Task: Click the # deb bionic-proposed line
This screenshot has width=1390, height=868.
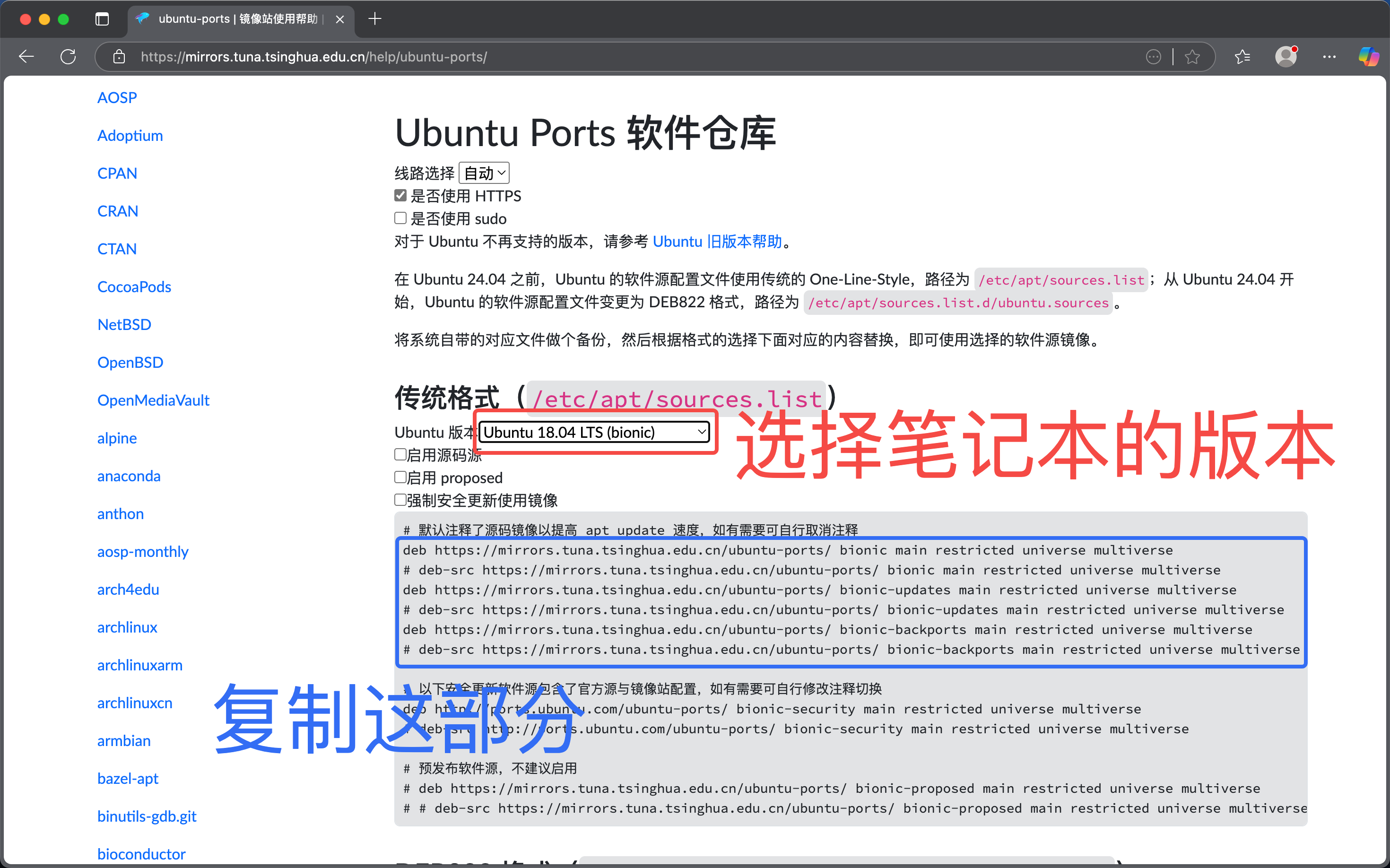Action: (831, 788)
